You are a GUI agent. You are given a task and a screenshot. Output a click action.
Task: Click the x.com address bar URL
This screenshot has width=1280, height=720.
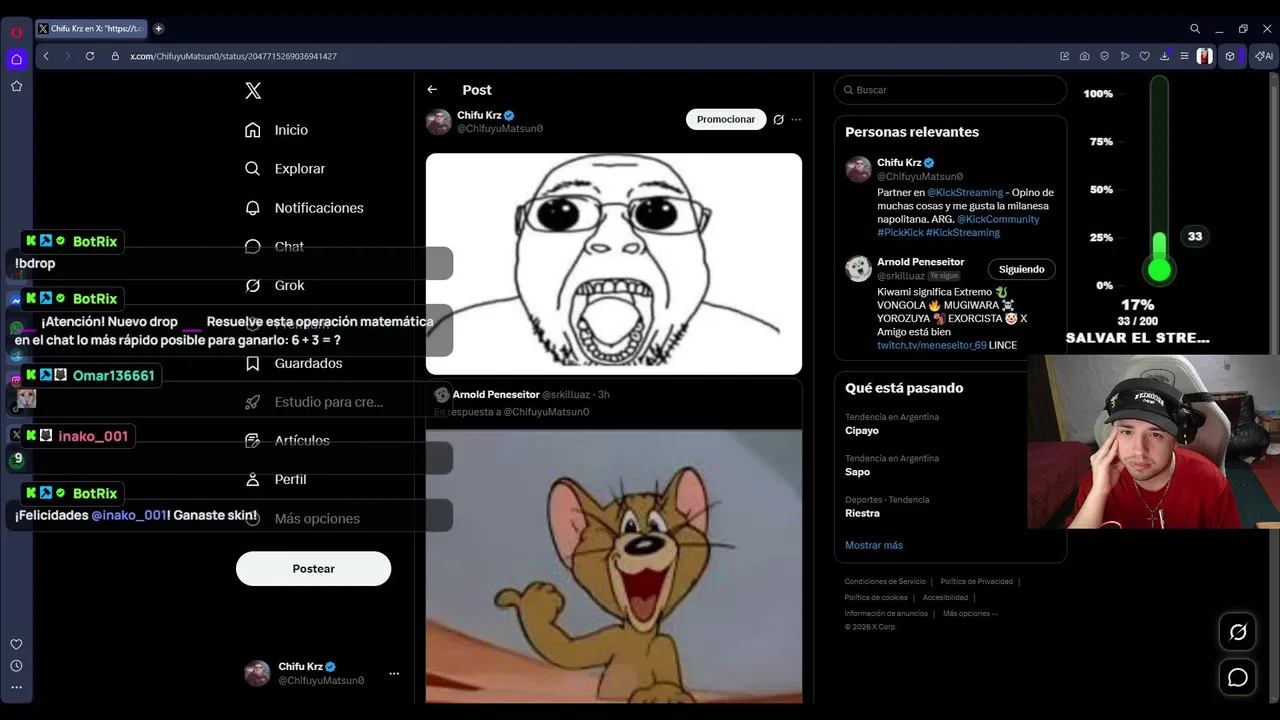(233, 56)
